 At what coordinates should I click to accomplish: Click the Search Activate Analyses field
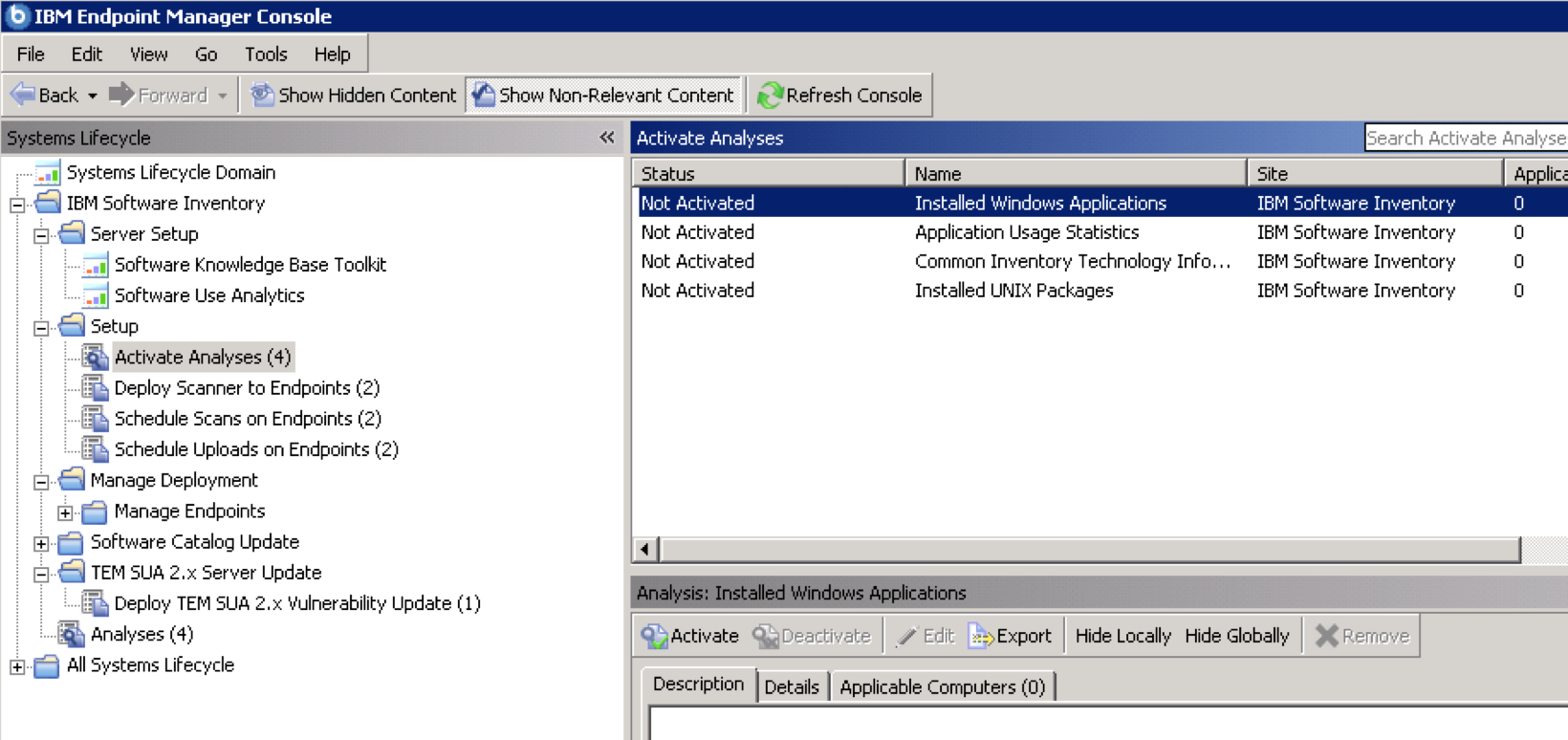[1465, 139]
